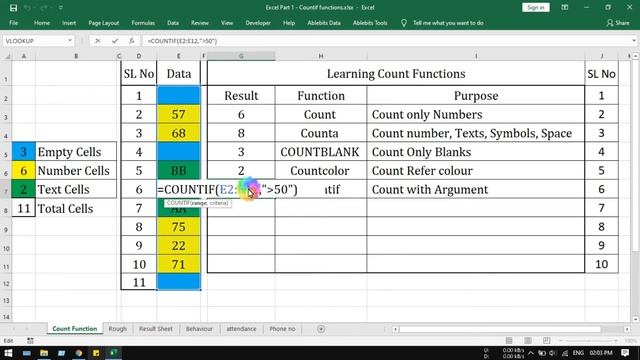Click the 'Count only Numbers' purpose cell
The width and height of the screenshot is (640, 360).
point(476,114)
